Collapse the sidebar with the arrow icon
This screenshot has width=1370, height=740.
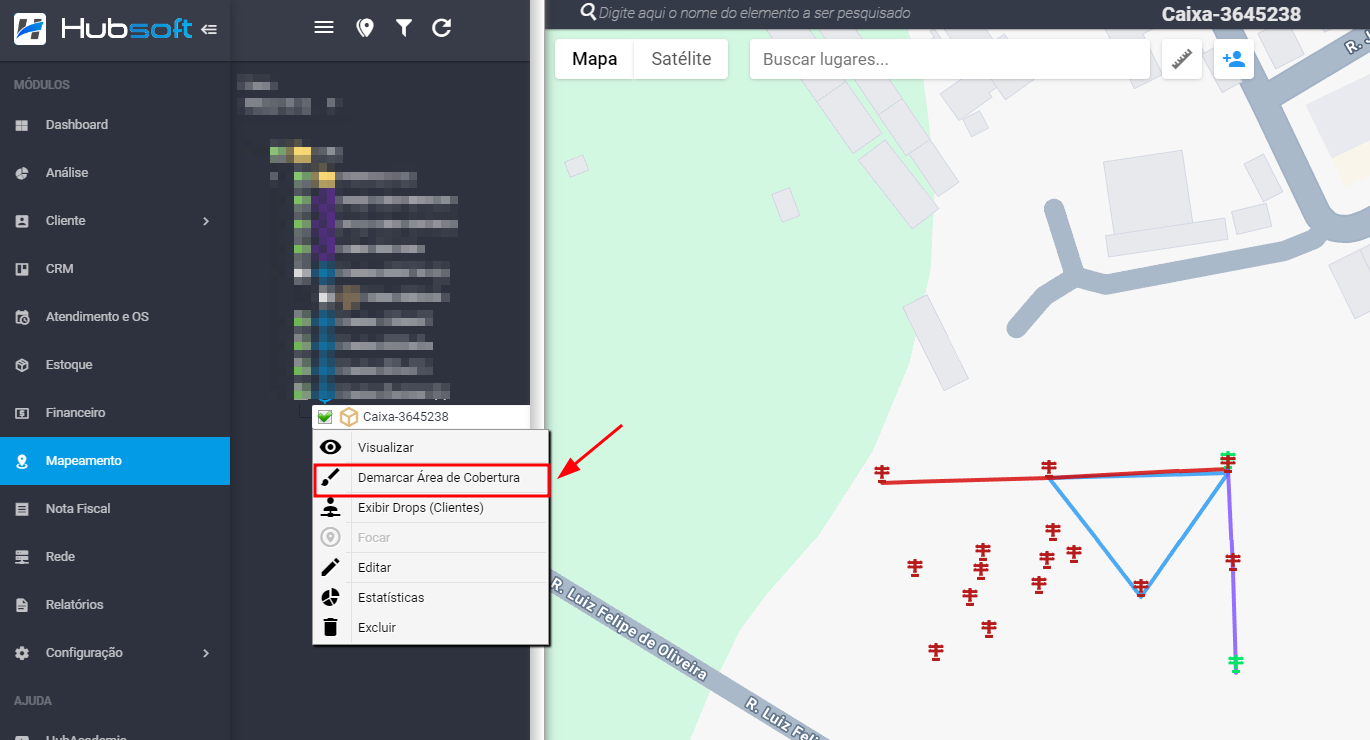point(209,29)
